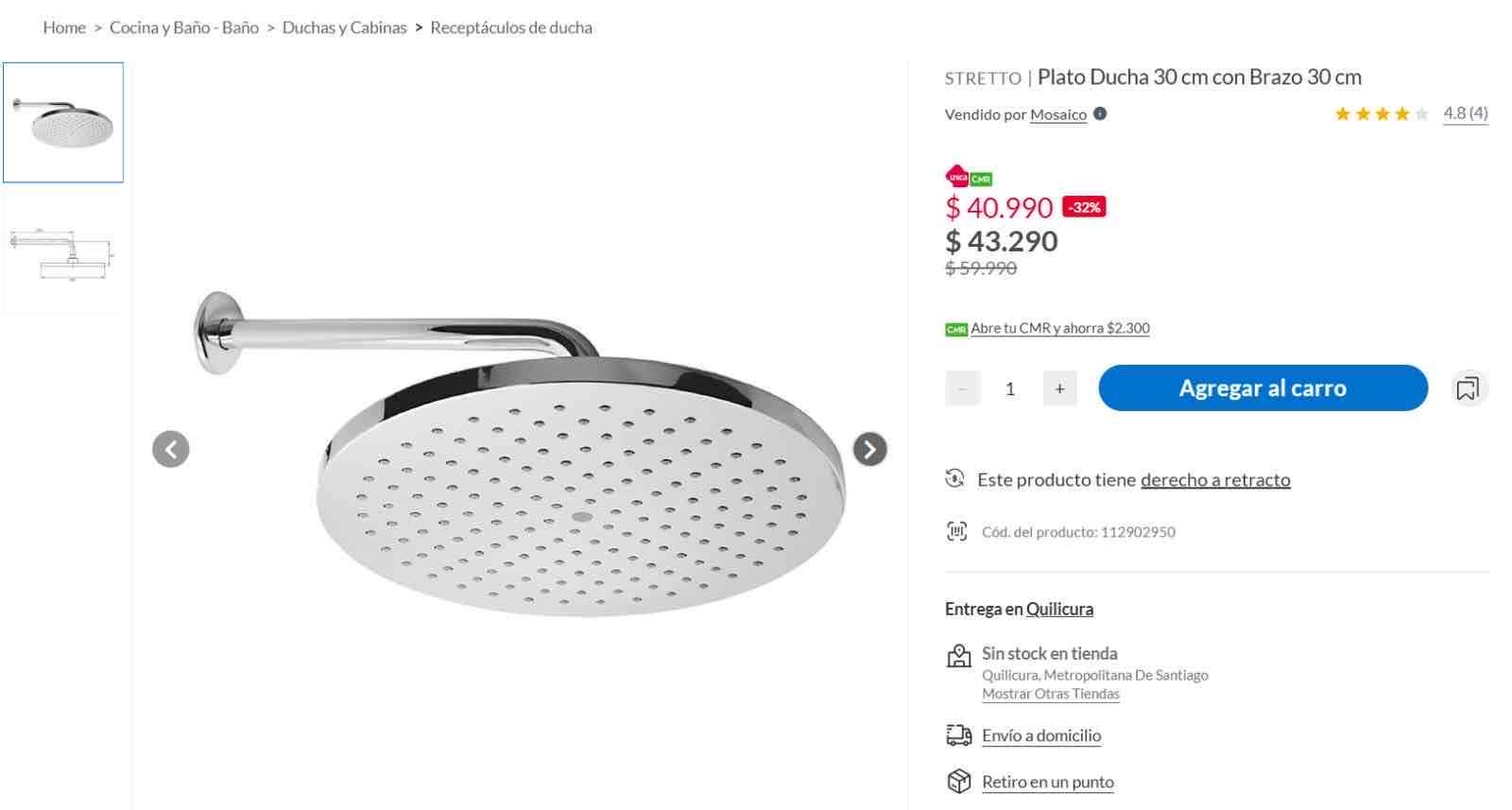The height and width of the screenshot is (810, 1512).
Task: Click the green CMR card icon
Action: [954, 328]
